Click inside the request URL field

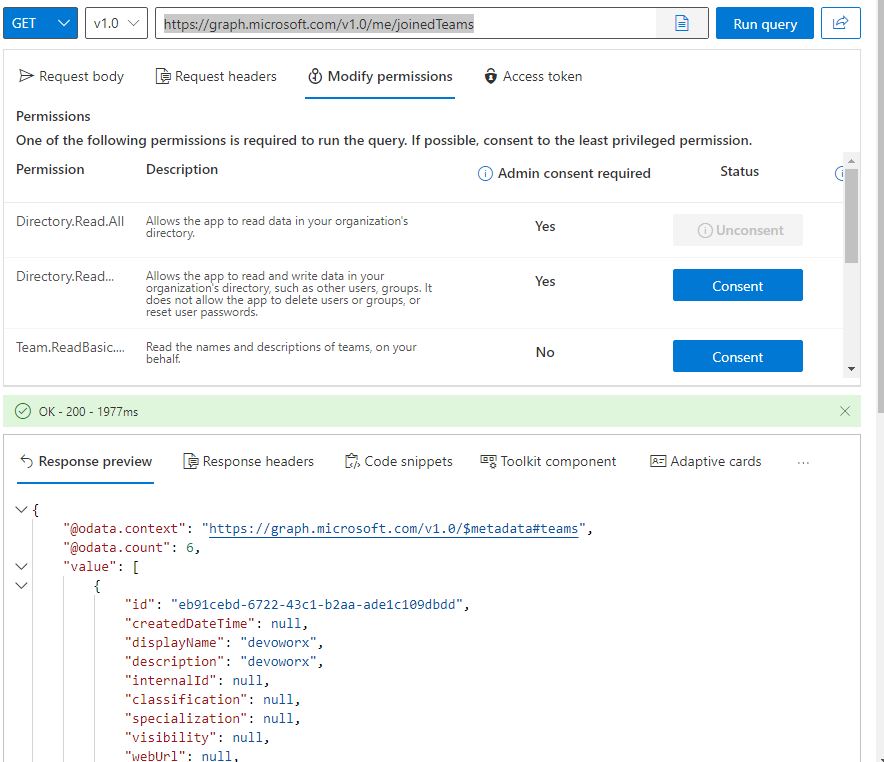pos(400,22)
